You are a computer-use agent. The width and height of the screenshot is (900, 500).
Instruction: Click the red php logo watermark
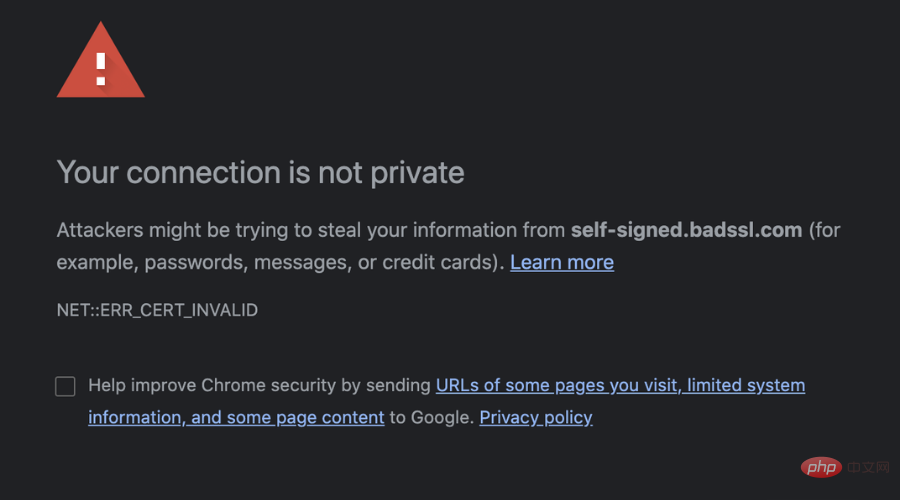tap(821, 467)
